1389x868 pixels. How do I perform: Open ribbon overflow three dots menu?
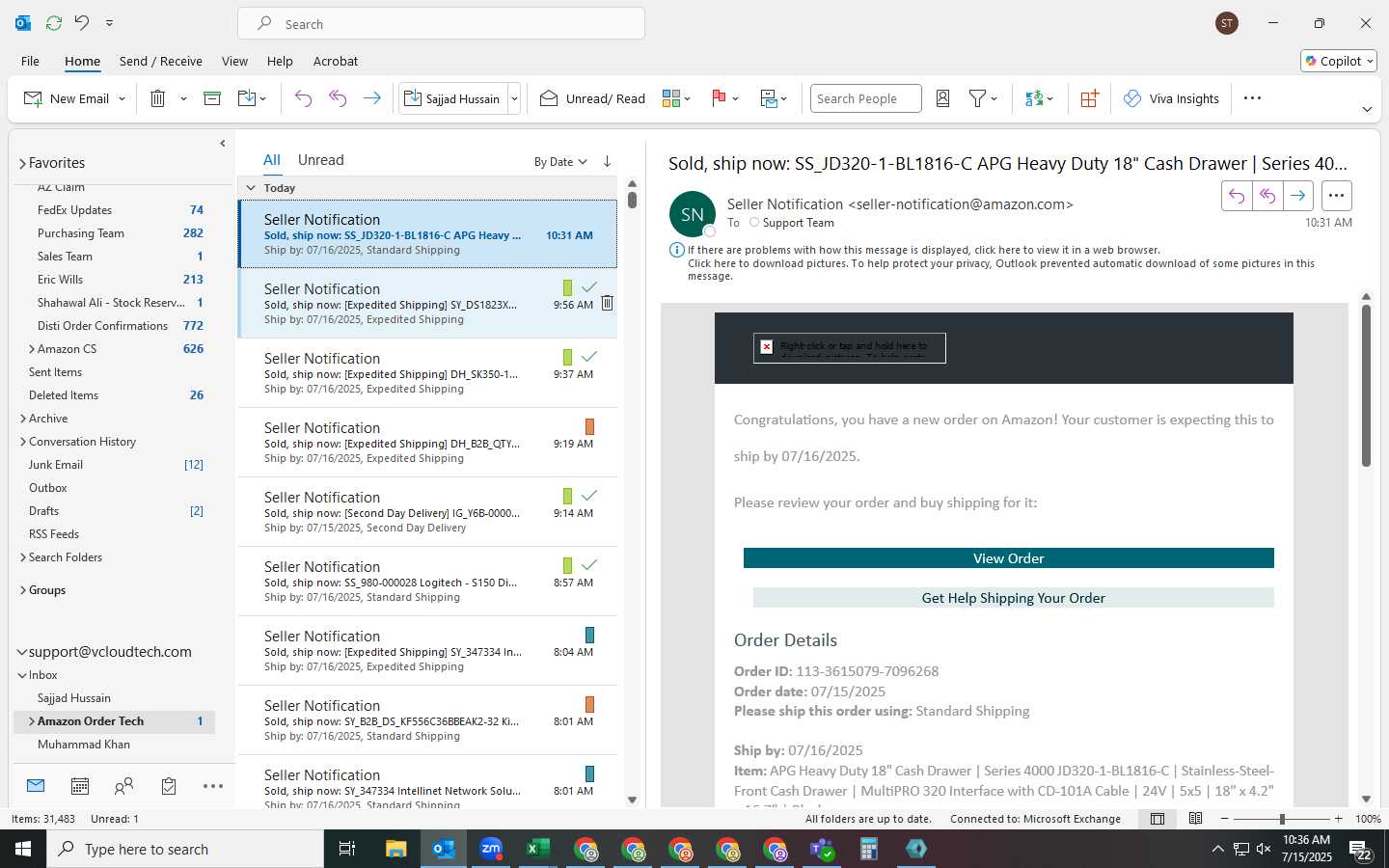pos(1252,98)
